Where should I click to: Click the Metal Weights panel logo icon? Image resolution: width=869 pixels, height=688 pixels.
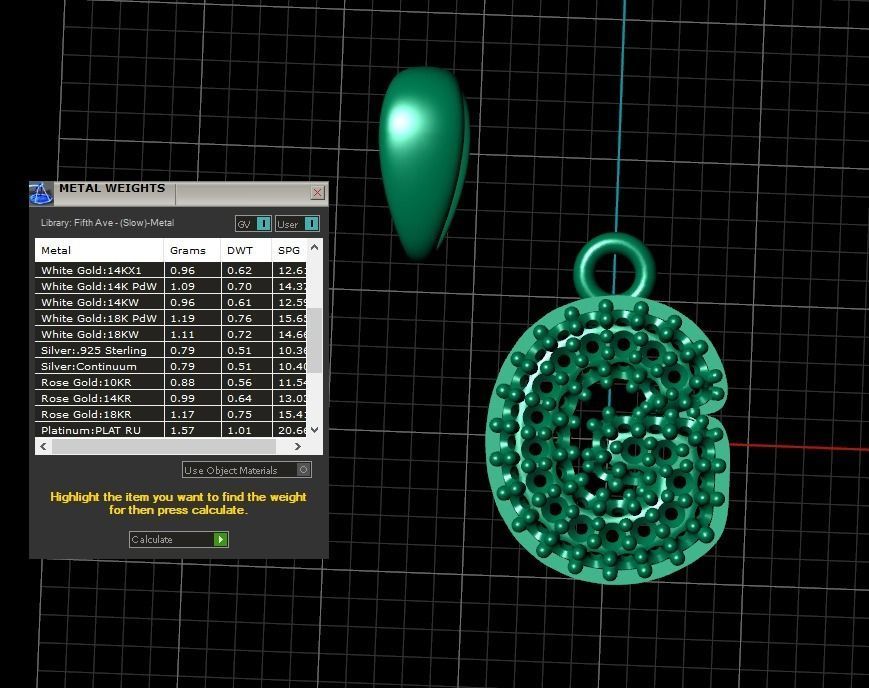pos(40,193)
